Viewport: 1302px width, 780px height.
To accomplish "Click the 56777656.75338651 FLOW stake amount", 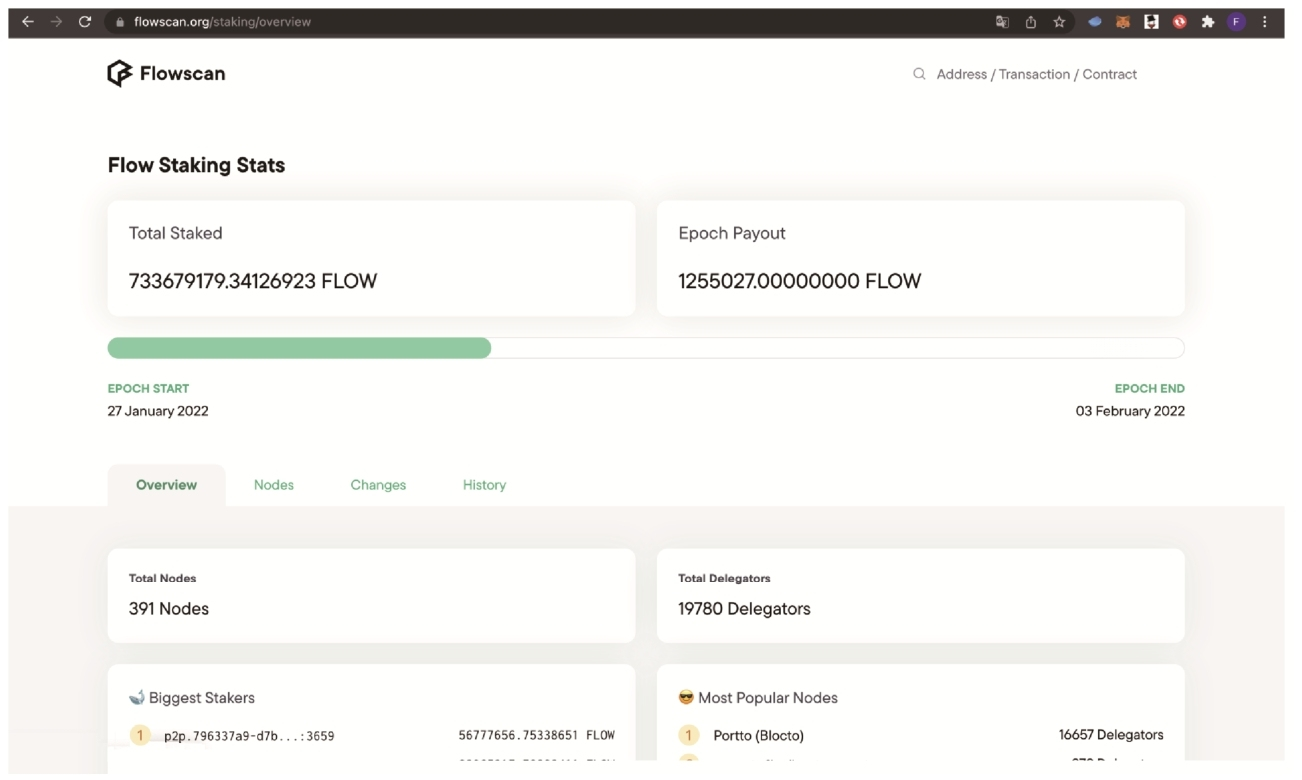I will pos(536,735).
